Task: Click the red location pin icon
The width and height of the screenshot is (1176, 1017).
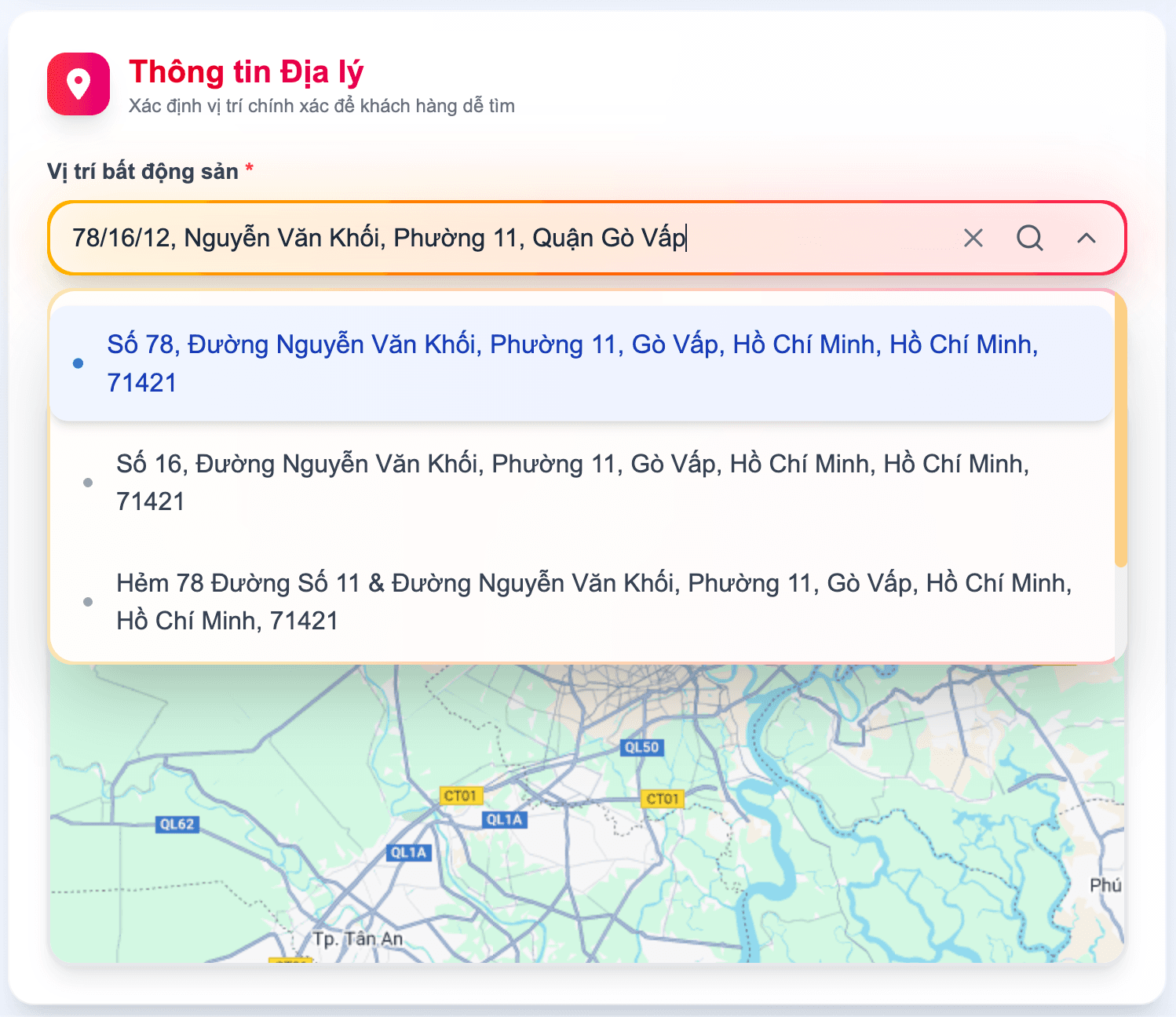Action: point(79,84)
